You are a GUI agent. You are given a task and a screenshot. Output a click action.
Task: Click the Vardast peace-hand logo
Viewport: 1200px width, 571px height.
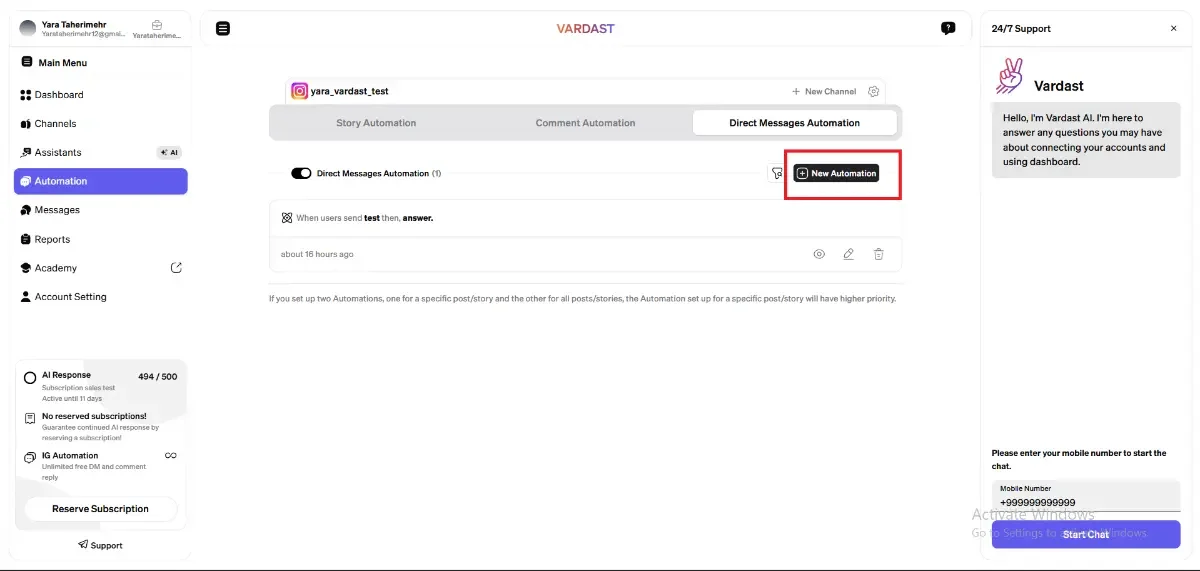(1009, 77)
